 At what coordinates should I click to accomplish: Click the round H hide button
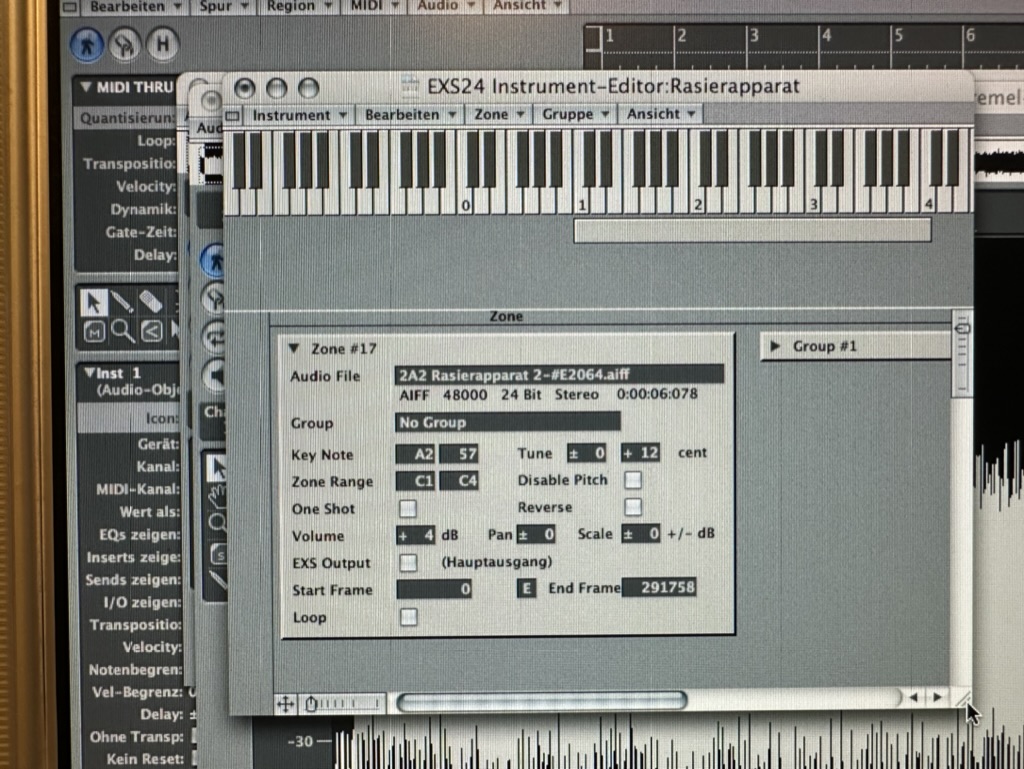[x=161, y=44]
